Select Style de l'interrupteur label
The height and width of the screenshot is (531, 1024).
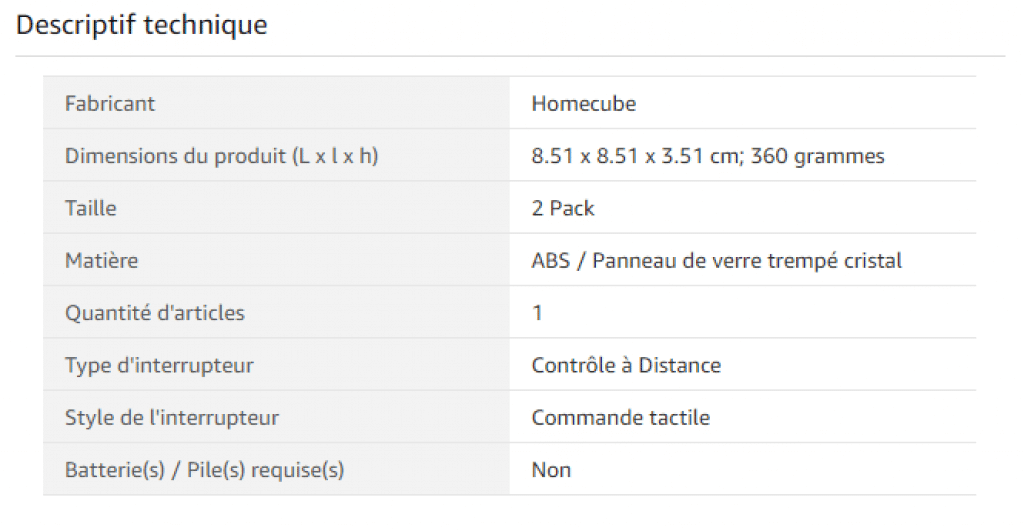172,417
